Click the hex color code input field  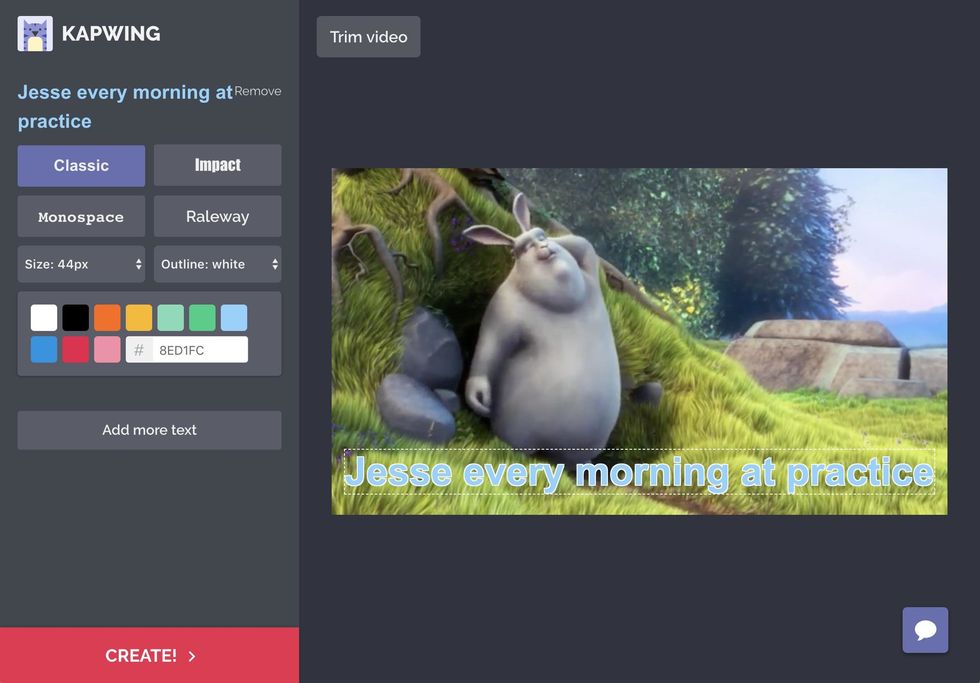[199, 350]
